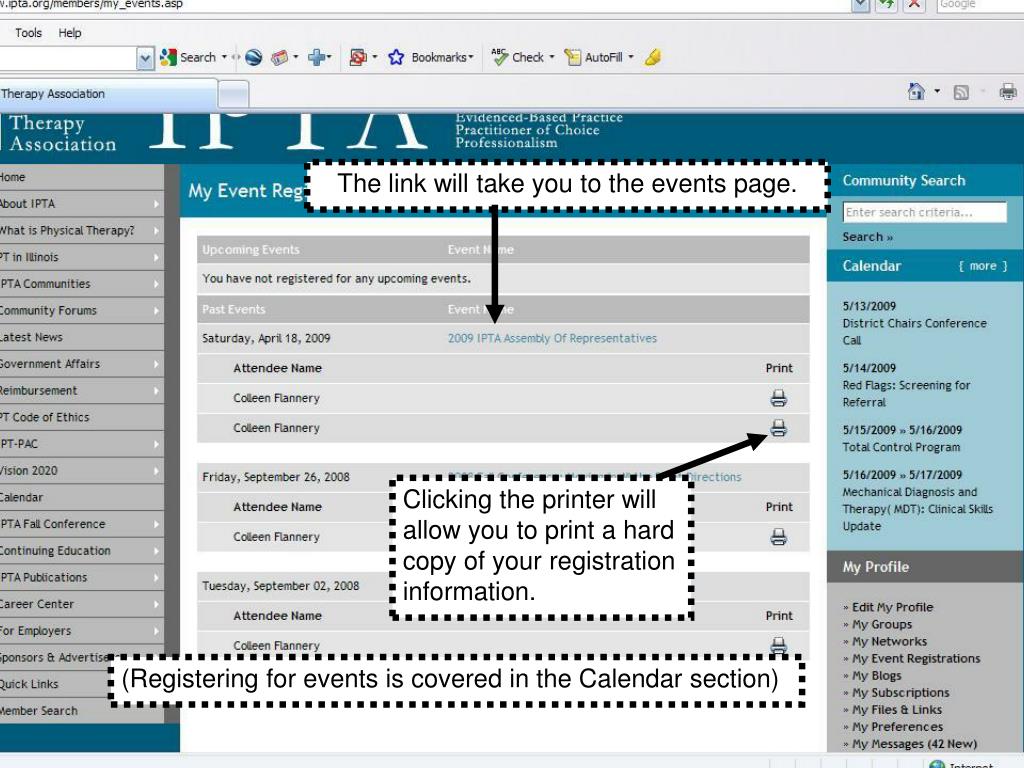Image resolution: width=1024 pixels, height=768 pixels.
Task: Open the Vision 2020 sidebar item
Action: (x=82, y=470)
